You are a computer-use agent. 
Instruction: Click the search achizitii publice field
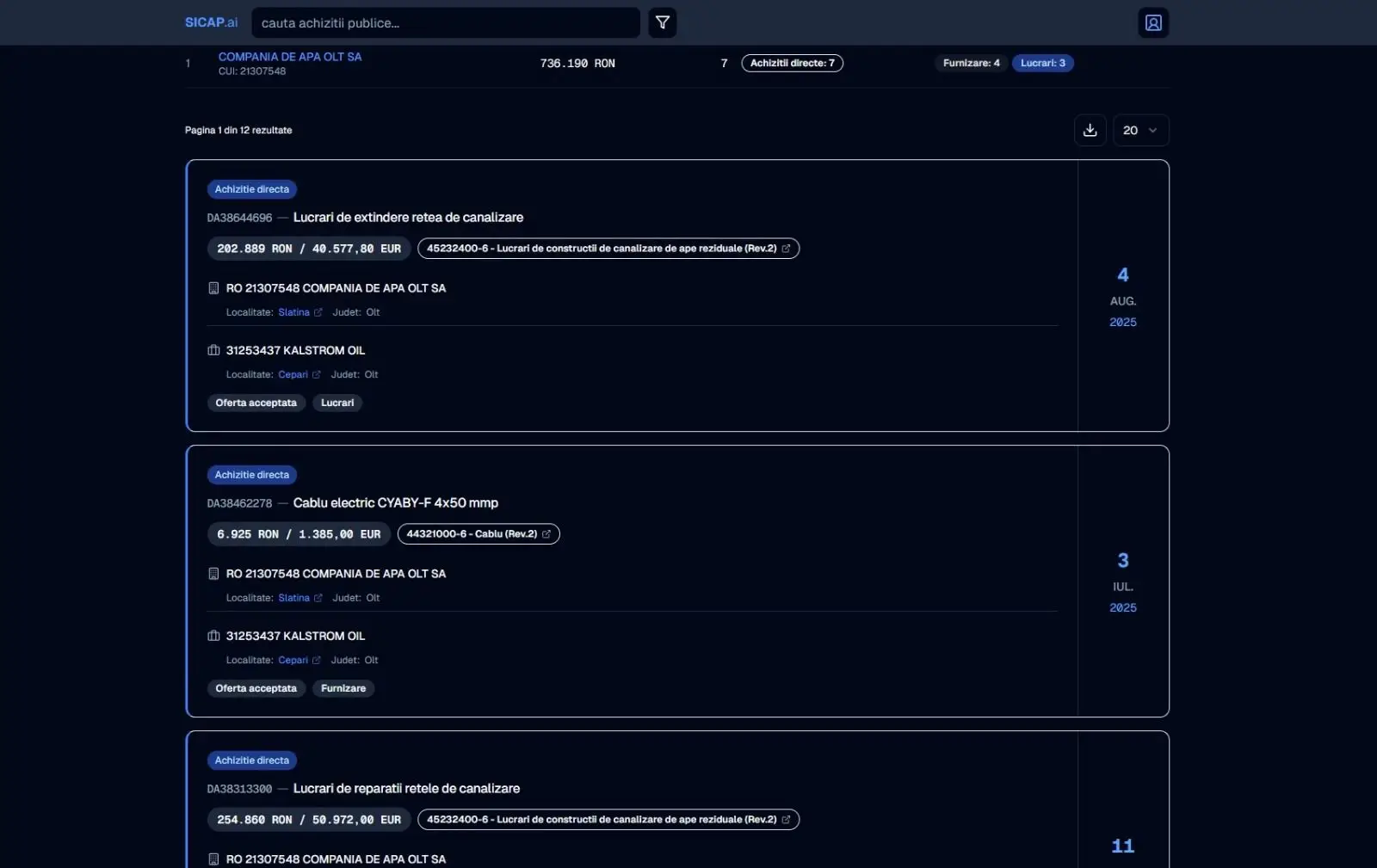pos(445,23)
